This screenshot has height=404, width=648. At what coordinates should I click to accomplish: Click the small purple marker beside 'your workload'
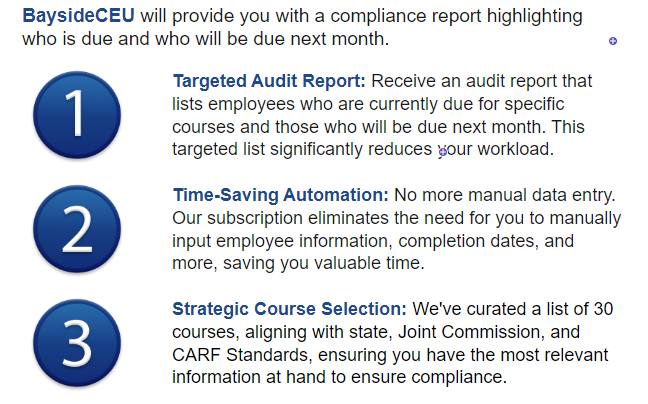[x=442, y=152]
